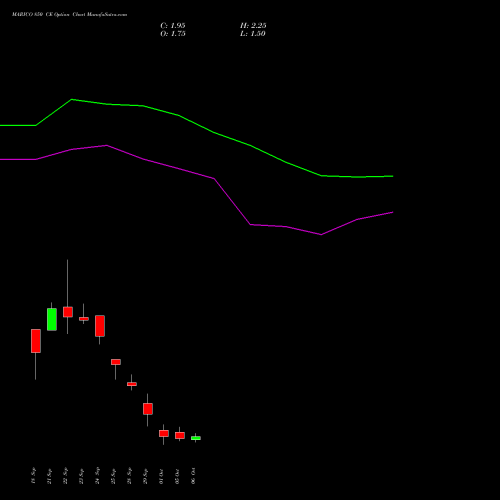This screenshot has width=500, height=500.
Task: Click the red candle above 18 Sep
Action: click(36, 341)
